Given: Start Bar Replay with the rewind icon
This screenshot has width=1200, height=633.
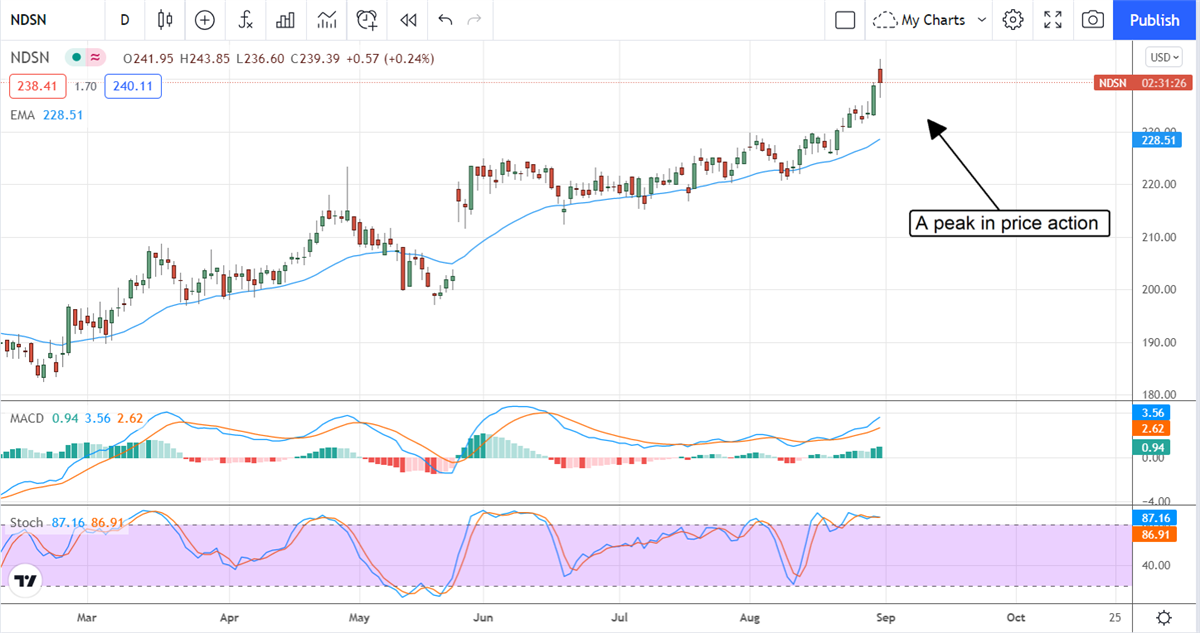Looking at the screenshot, I should pyautogui.click(x=407, y=20).
